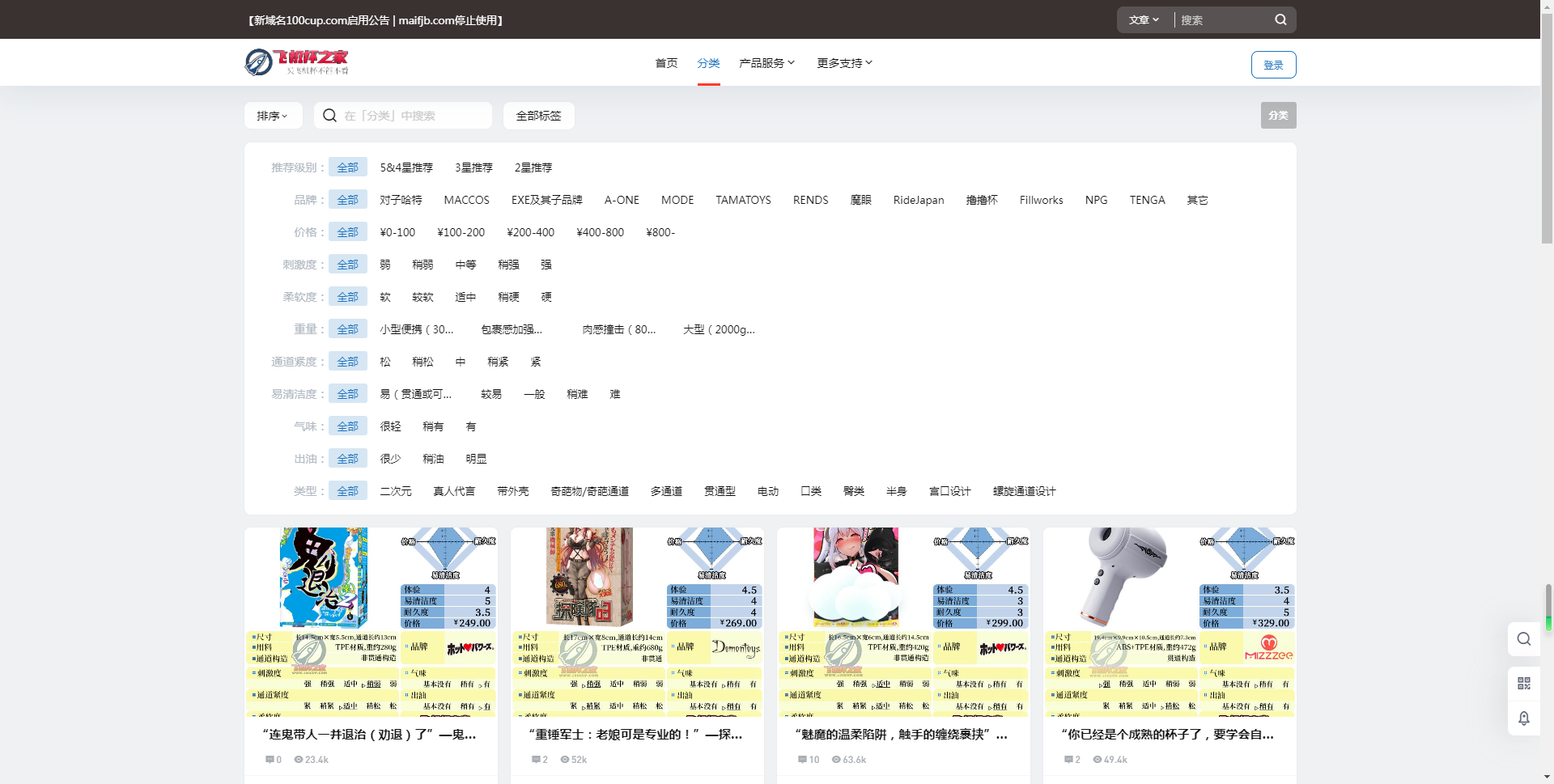
Task: Click the view-count eye icon on the 魅魔 card
Action: (836, 760)
